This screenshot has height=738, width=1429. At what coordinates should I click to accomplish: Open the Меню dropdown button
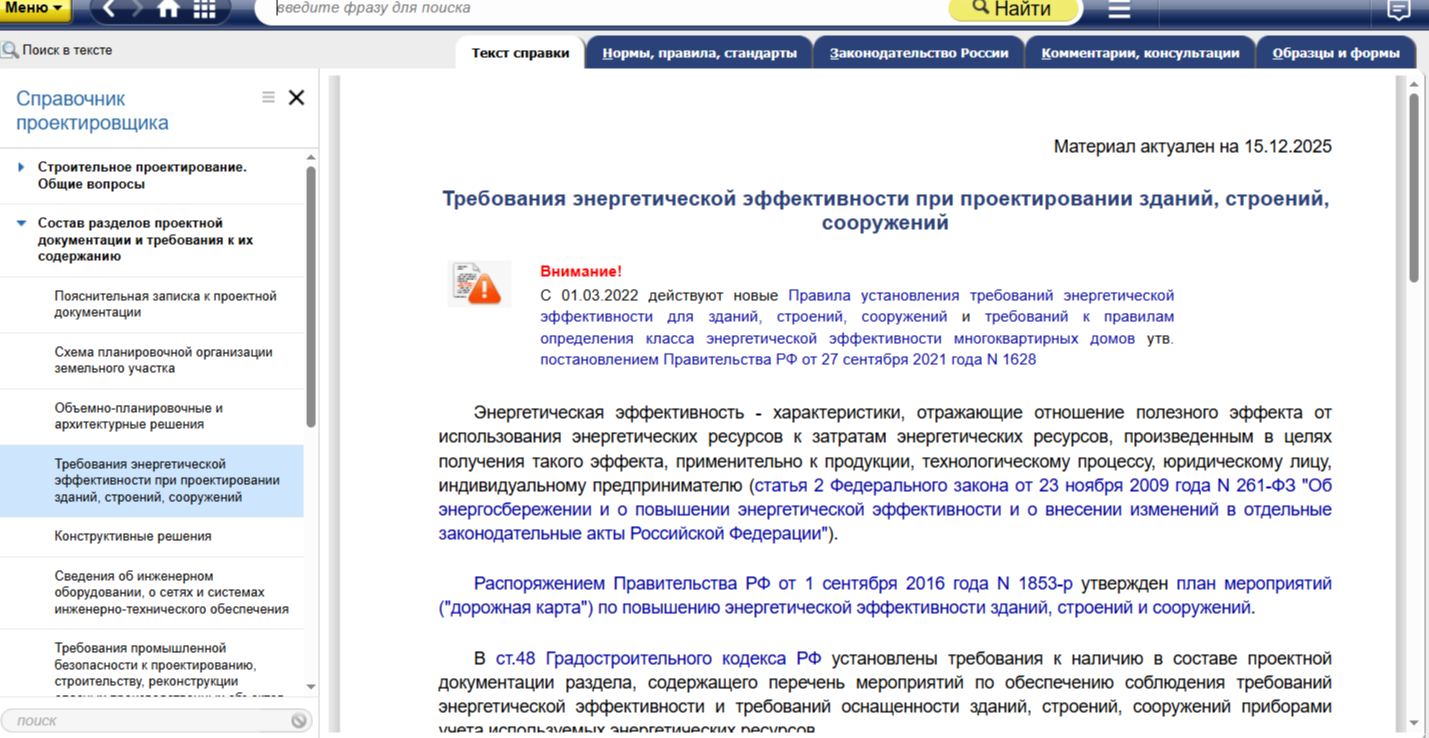coord(34,9)
